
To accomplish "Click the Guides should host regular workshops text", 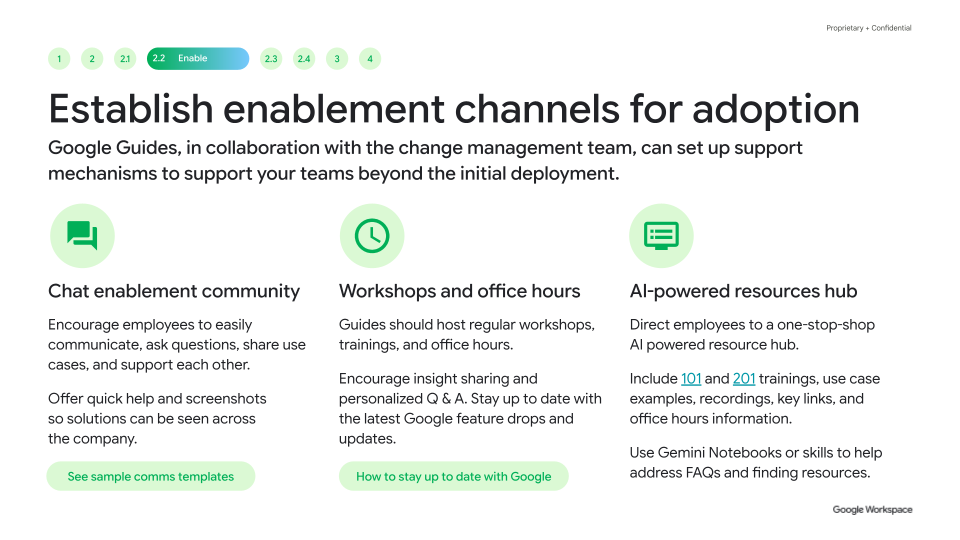I will [467, 335].
